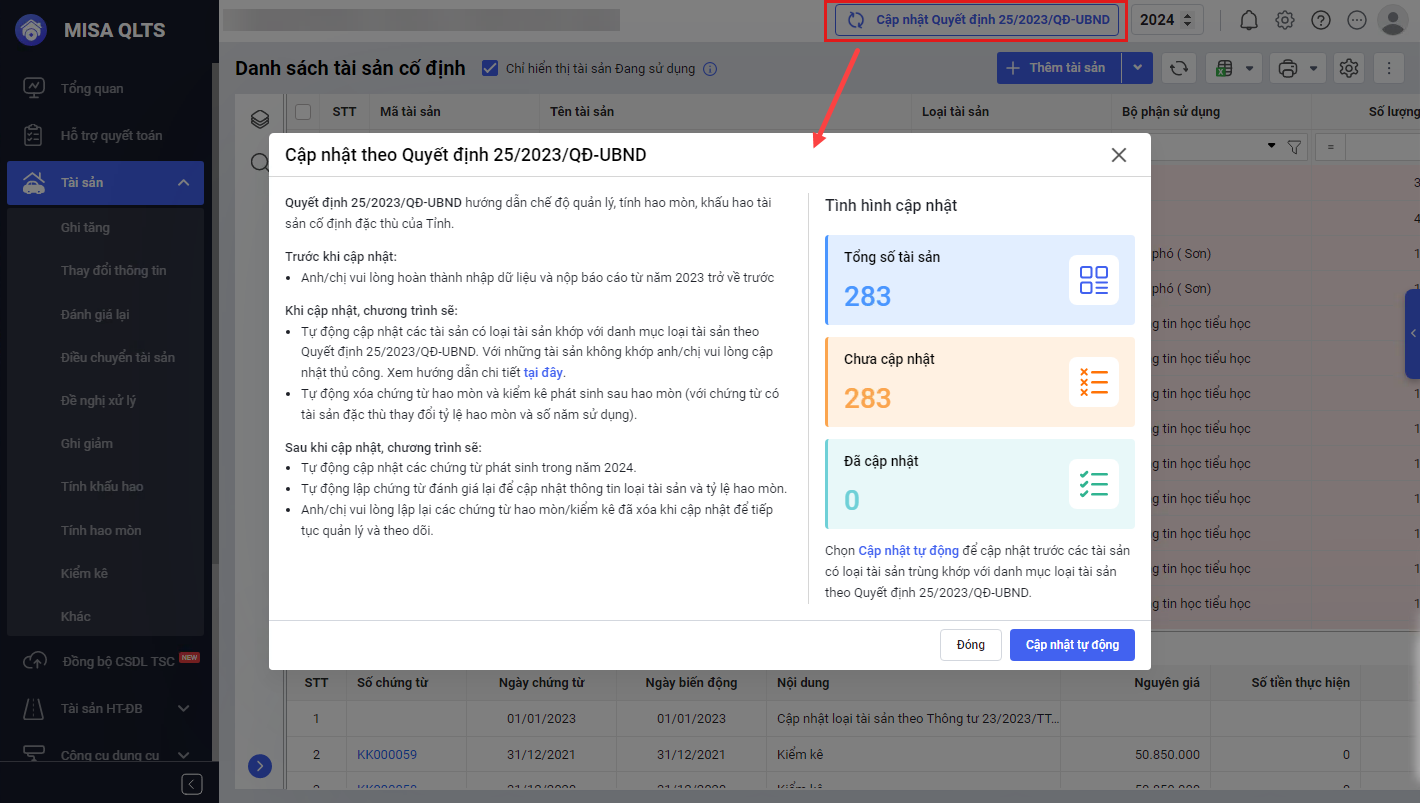Viewport: 1420px width, 803px height.
Task: Open voucher link KK000059 in row 2
Action: pos(387,754)
